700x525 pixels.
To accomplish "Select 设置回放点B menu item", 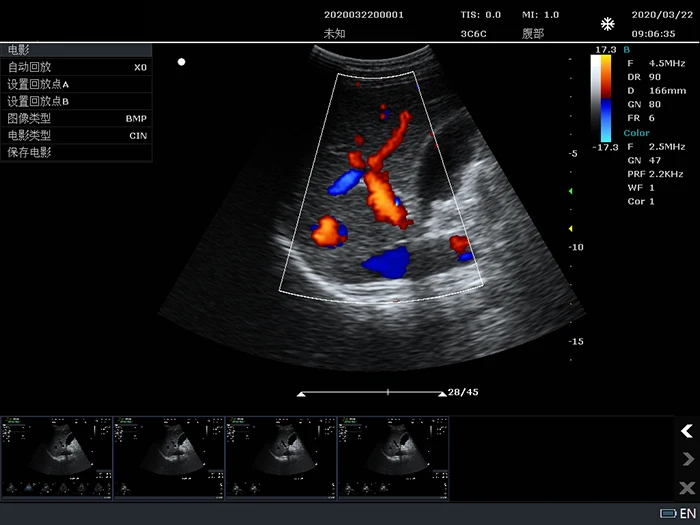I will pyautogui.click(x=76, y=101).
